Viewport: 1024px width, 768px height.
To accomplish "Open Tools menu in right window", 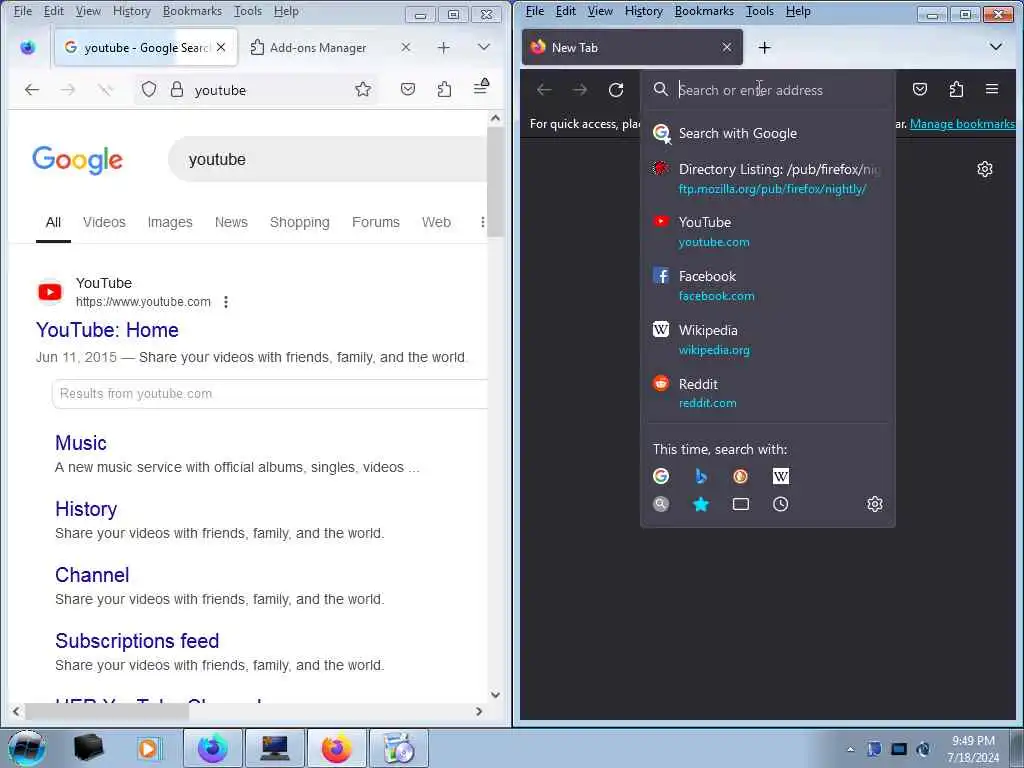I will pos(760,11).
